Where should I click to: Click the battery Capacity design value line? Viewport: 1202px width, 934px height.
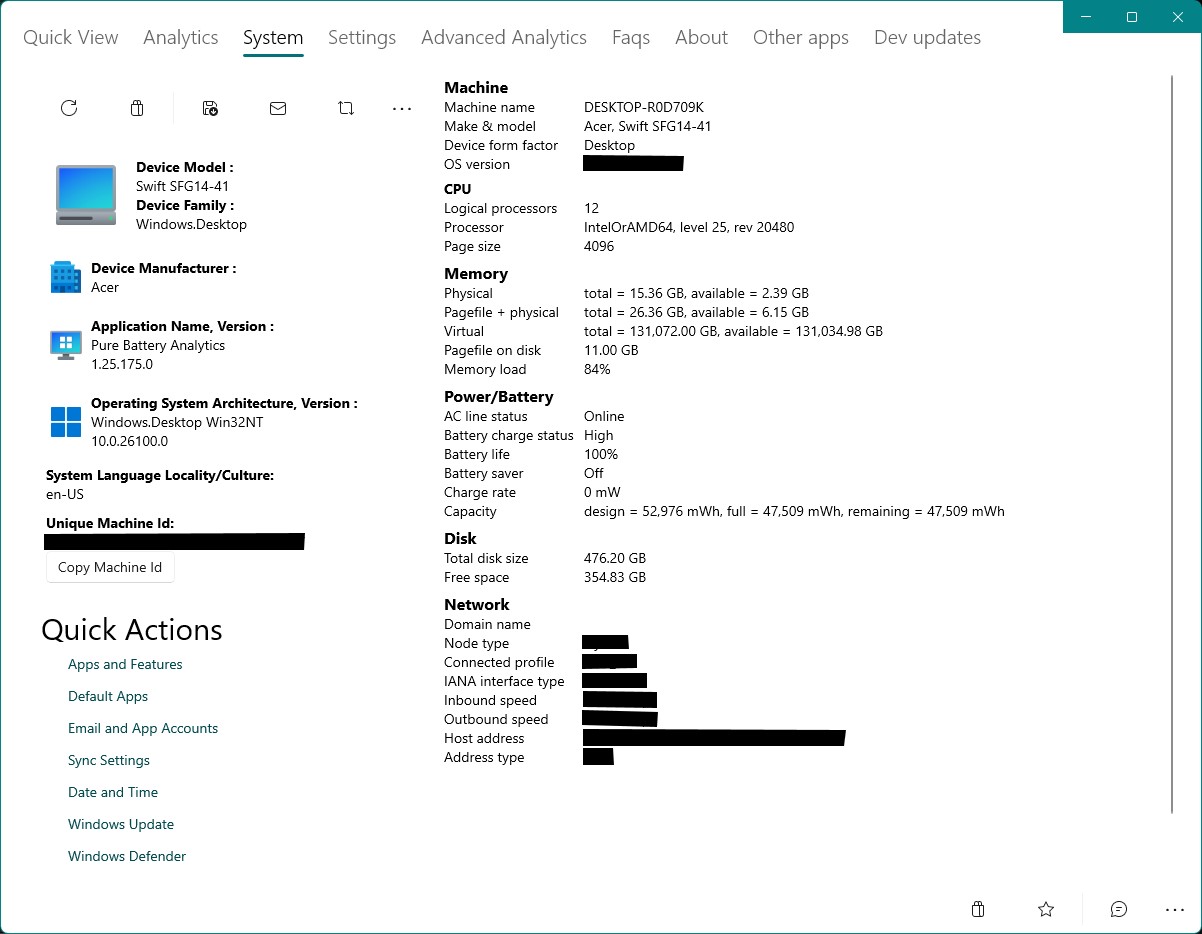(794, 511)
